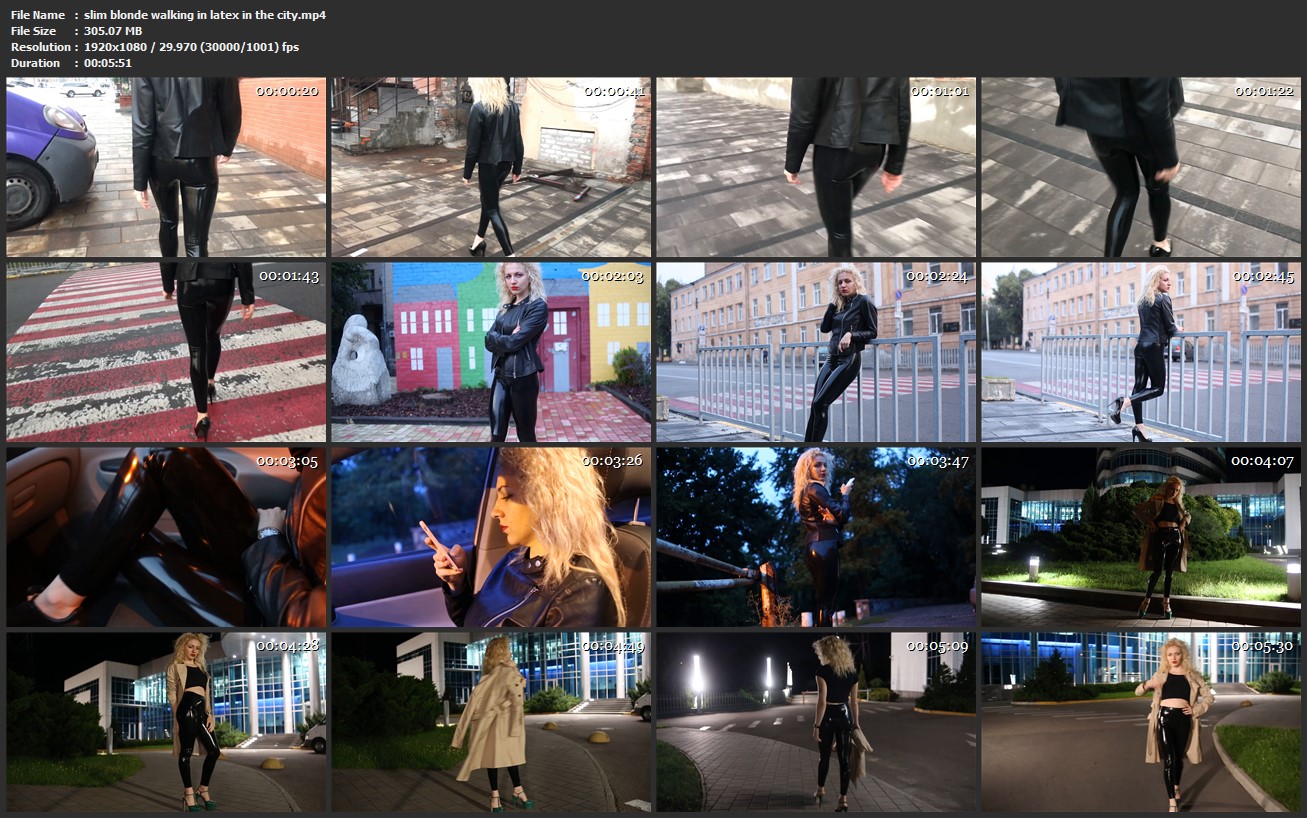The image size is (1307, 818).
Task: Select the thumbnail at 00:01:22
Action: pos(1141,168)
